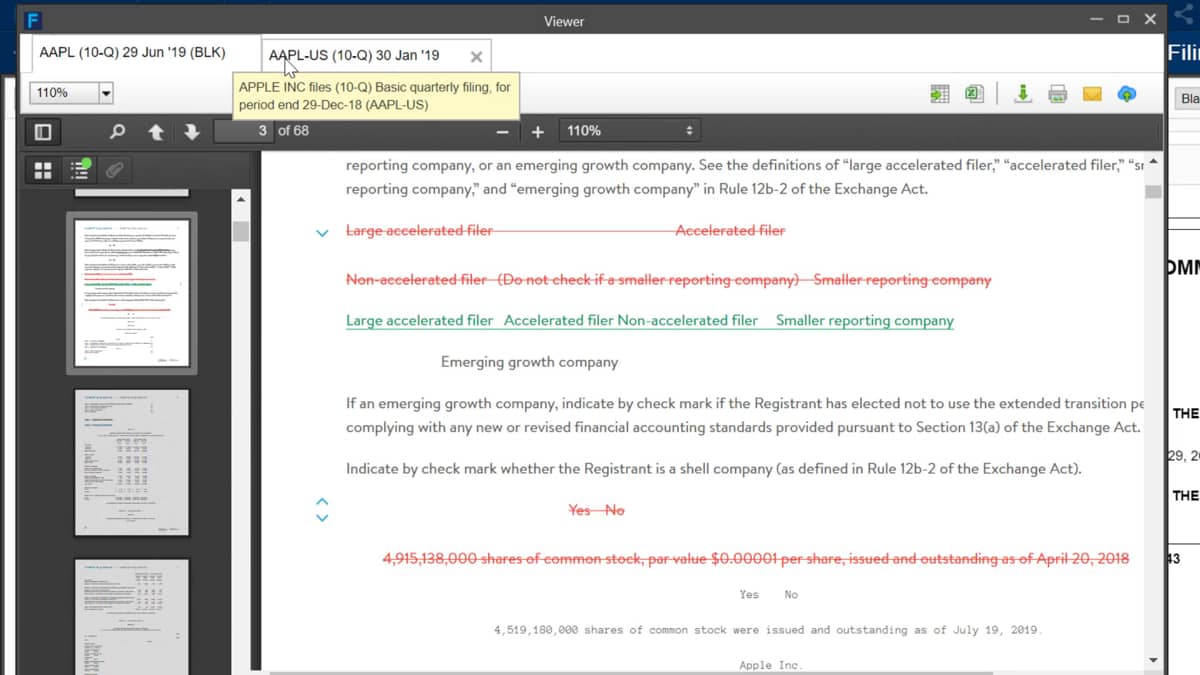Click 'Apple Inc.' text at page bottom
Viewport: 1200px width, 675px height.
(x=770, y=665)
